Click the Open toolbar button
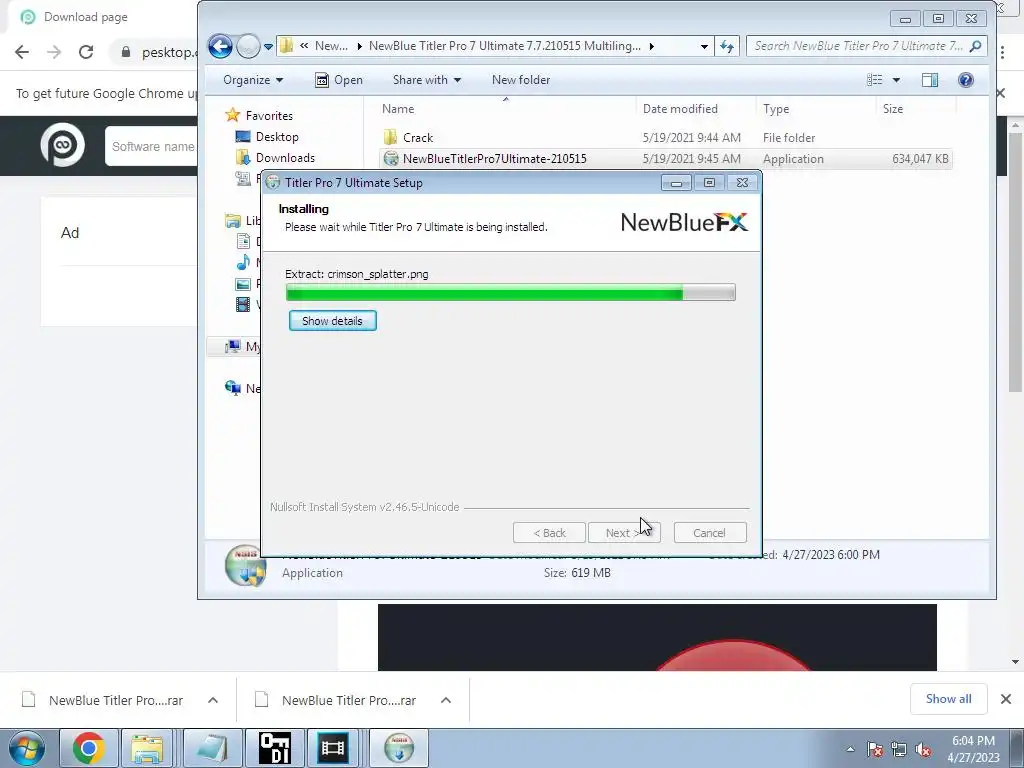 tap(339, 80)
